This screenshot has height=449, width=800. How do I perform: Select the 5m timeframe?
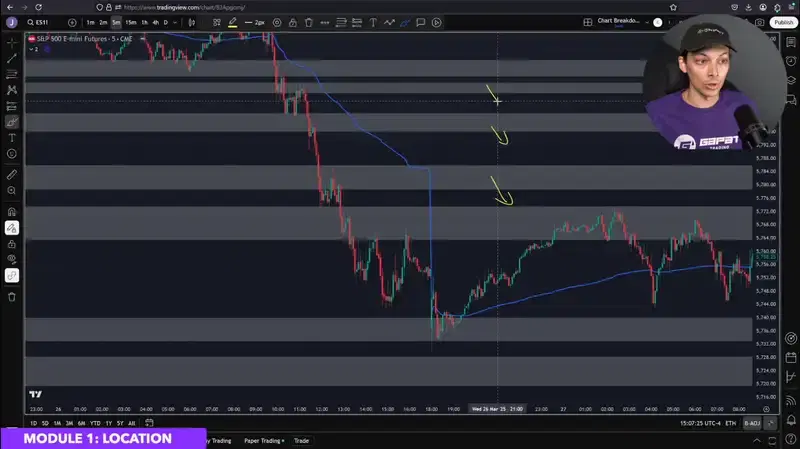coord(116,22)
